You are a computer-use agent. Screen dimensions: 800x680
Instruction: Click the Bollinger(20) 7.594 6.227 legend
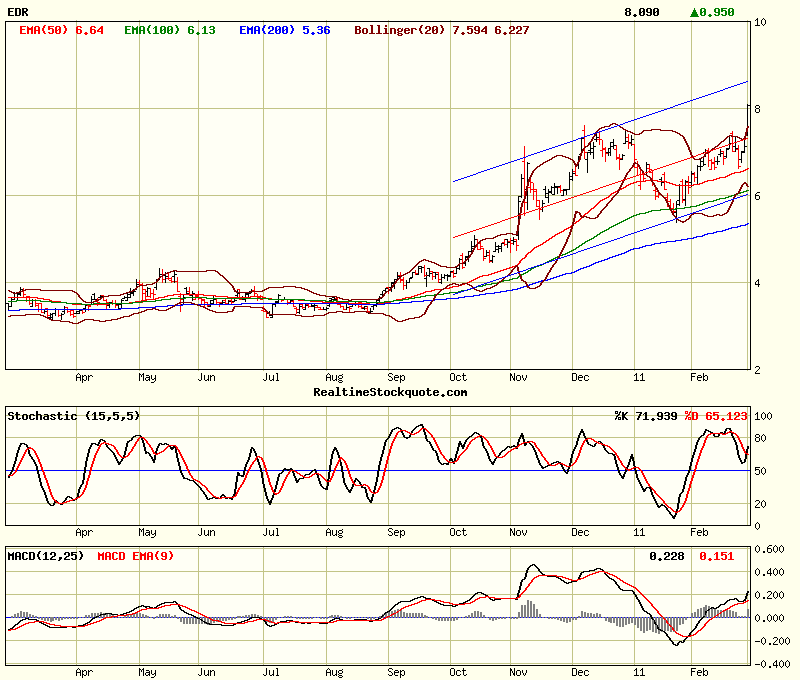tap(441, 30)
